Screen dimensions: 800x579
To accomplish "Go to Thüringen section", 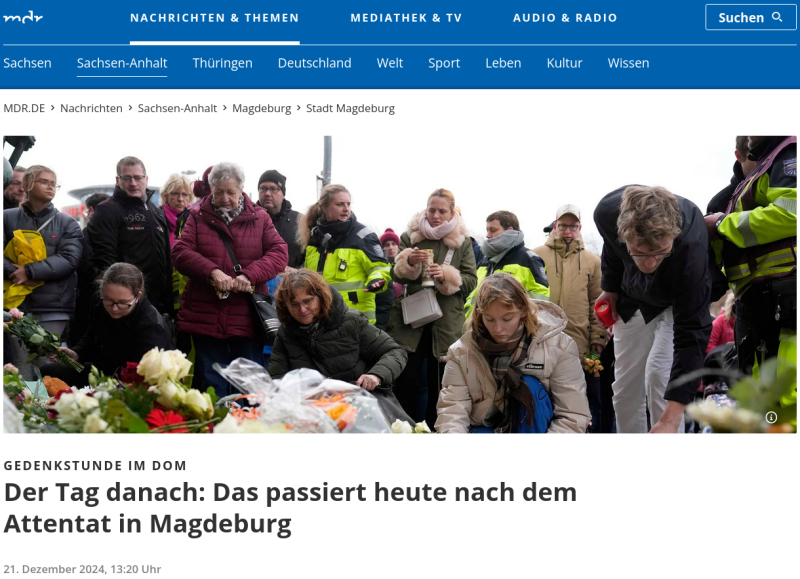I will tap(222, 63).
